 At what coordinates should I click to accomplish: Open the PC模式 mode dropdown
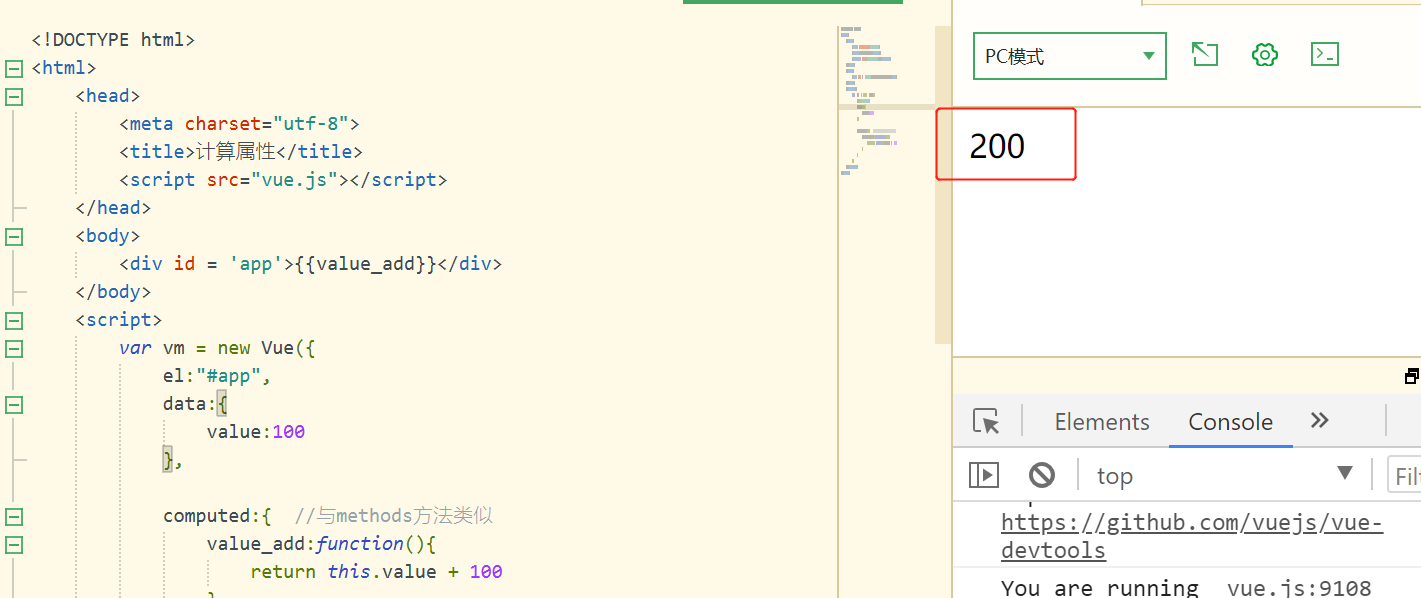(x=1070, y=56)
